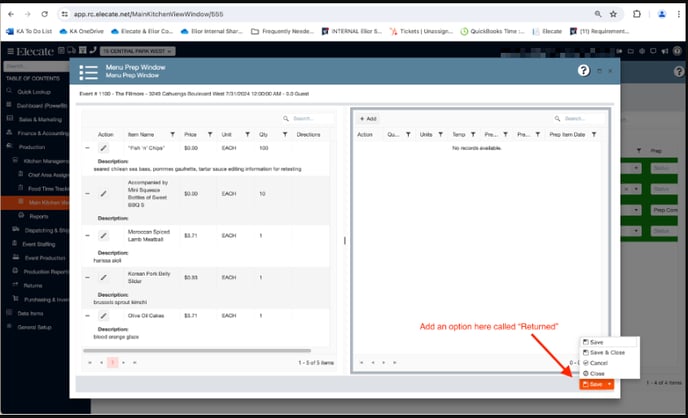Click pencil icon for Moroccan Spiced Lamb Meatball
The width and height of the screenshot is (688, 418).
tap(103, 235)
